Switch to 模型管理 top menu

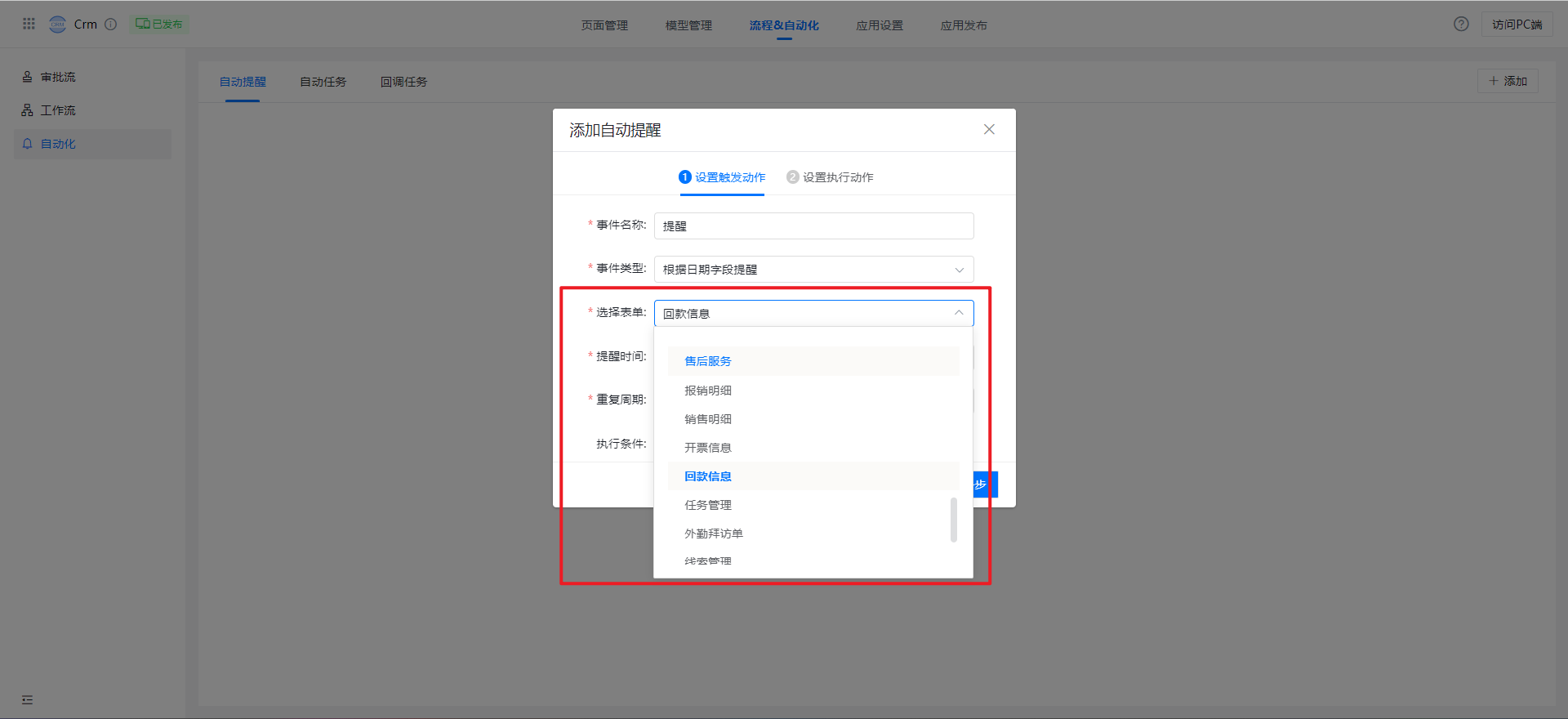coord(688,25)
